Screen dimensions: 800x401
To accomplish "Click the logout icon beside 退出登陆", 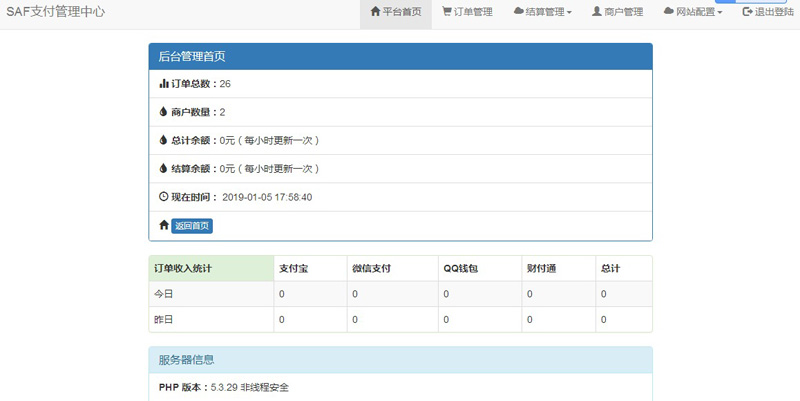I will click(x=746, y=12).
